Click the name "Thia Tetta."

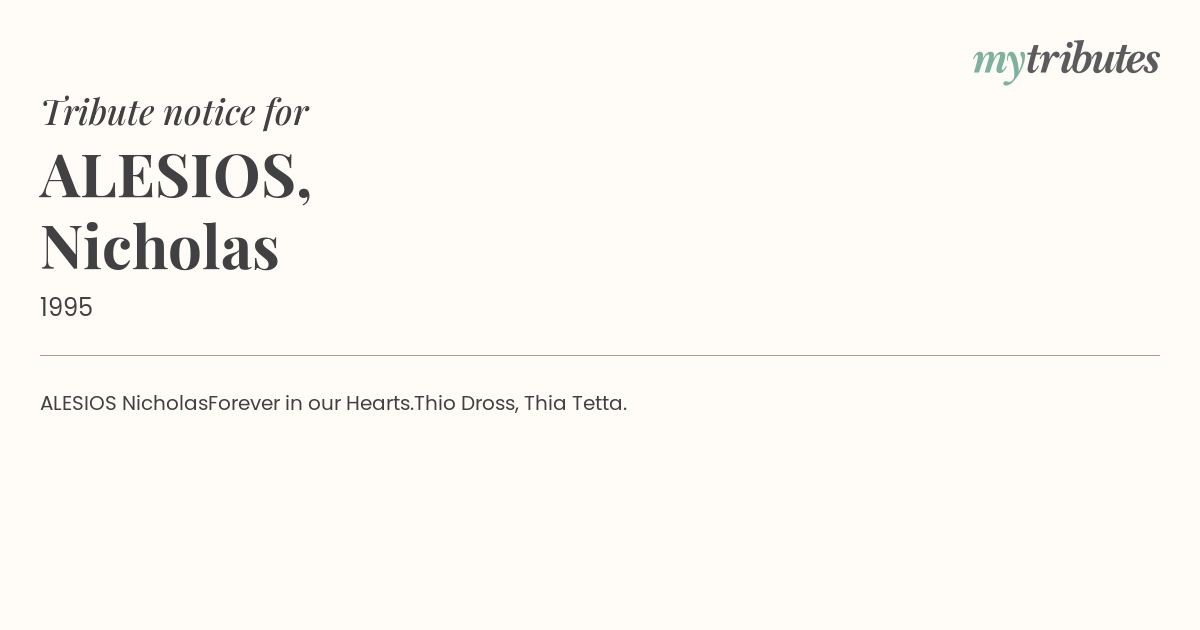(576, 403)
